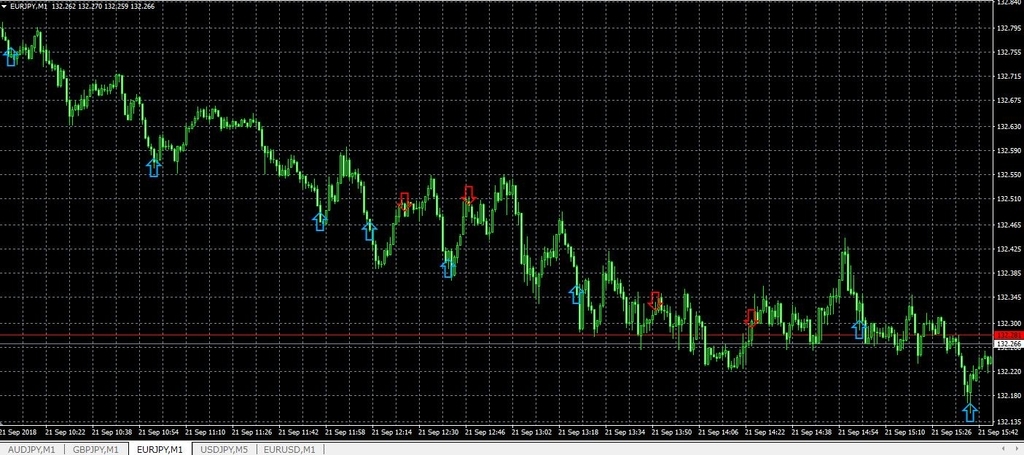The width and height of the screenshot is (1024, 455).
Task: Select the first red sell arrow near 12:14
Action: (405, 200)
